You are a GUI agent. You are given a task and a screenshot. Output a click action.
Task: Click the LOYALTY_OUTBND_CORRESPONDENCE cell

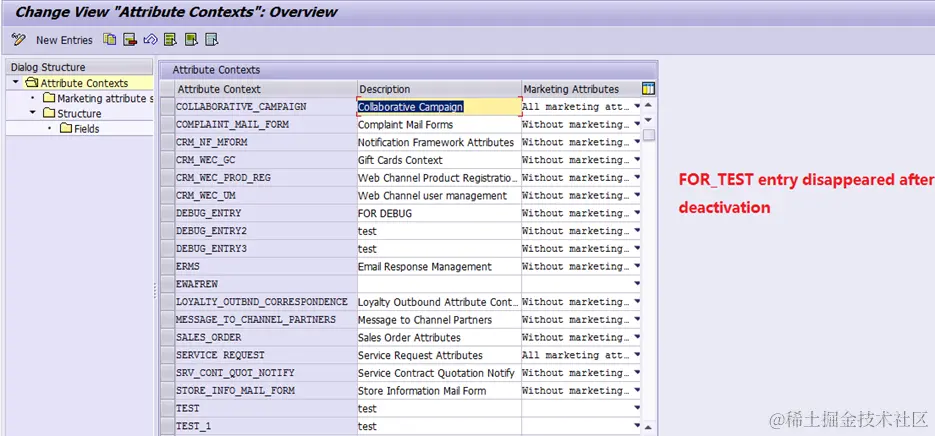tap(266, 302)
